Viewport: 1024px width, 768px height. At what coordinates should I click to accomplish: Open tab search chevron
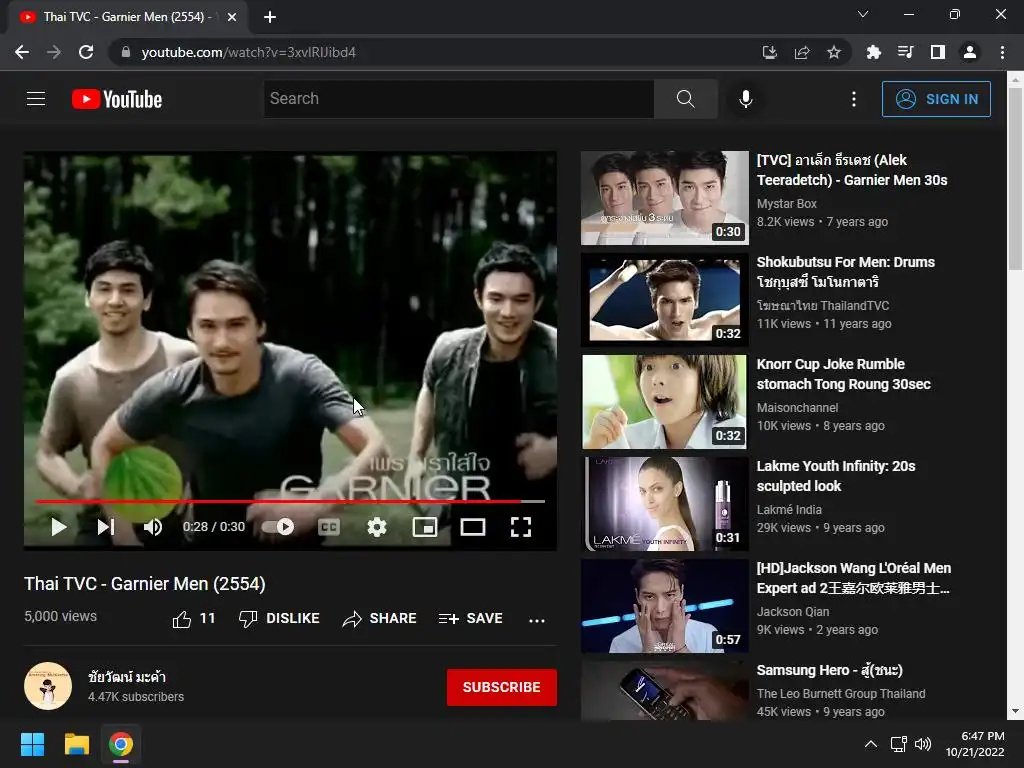click(x=863, y=14)
